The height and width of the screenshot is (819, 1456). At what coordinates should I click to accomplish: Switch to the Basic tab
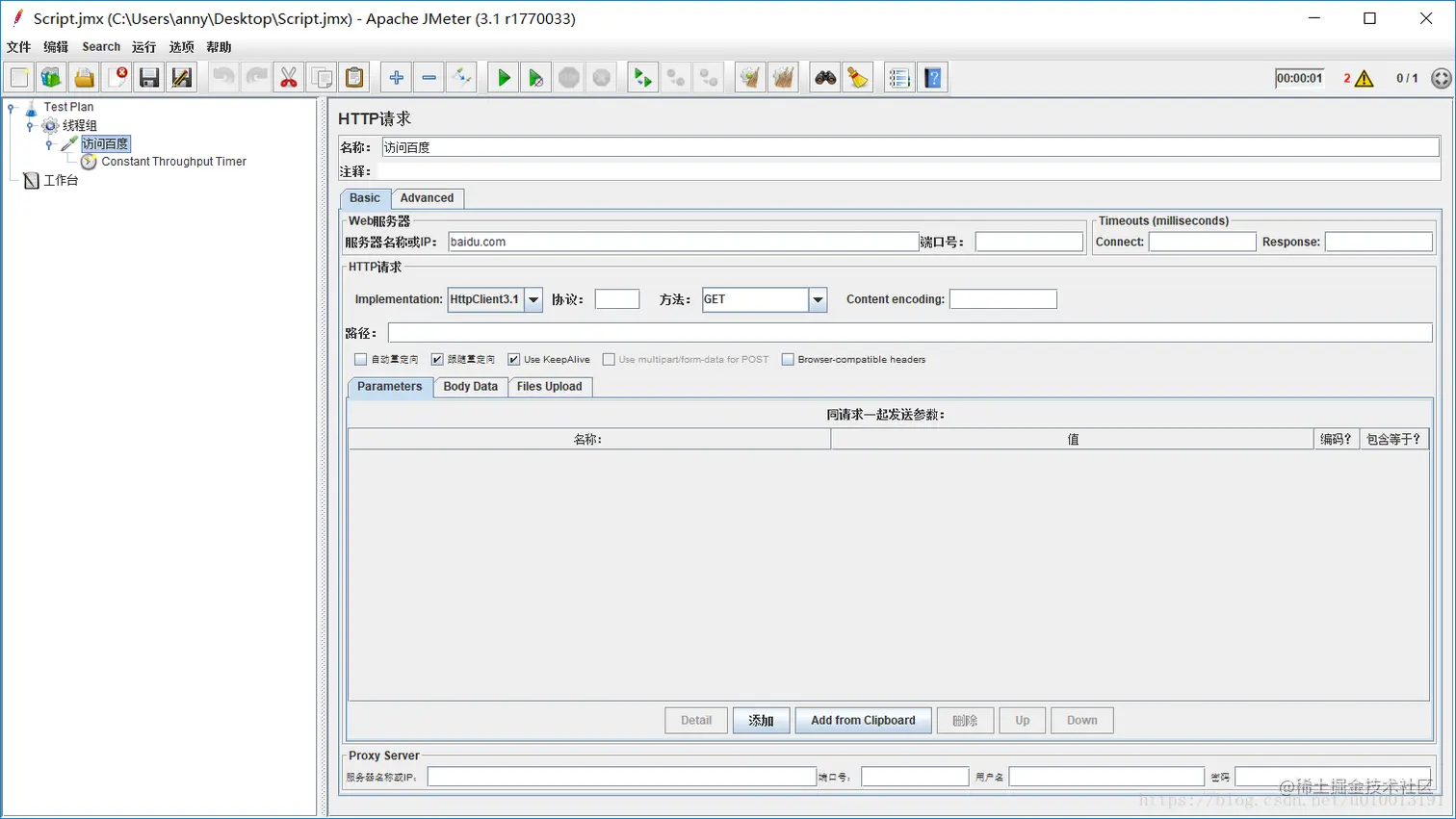tap(365, 198)
